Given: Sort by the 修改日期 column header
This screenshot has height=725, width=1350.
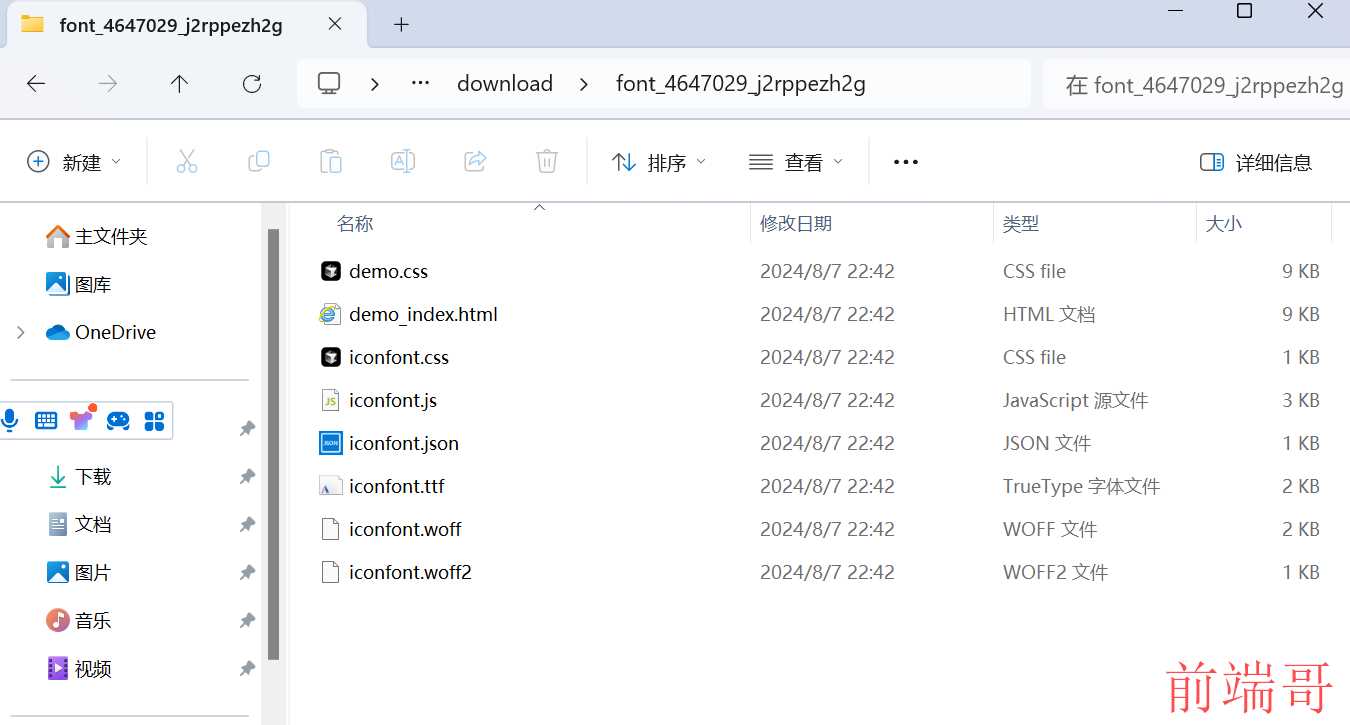Looking at the screenshot, I should [x=796, y=224].
